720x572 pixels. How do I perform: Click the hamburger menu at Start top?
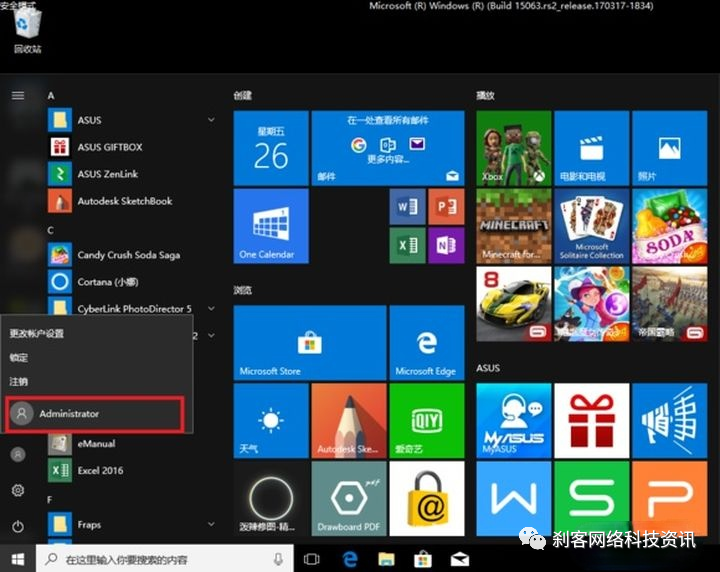pyautogui.click(x=18, y=95)
